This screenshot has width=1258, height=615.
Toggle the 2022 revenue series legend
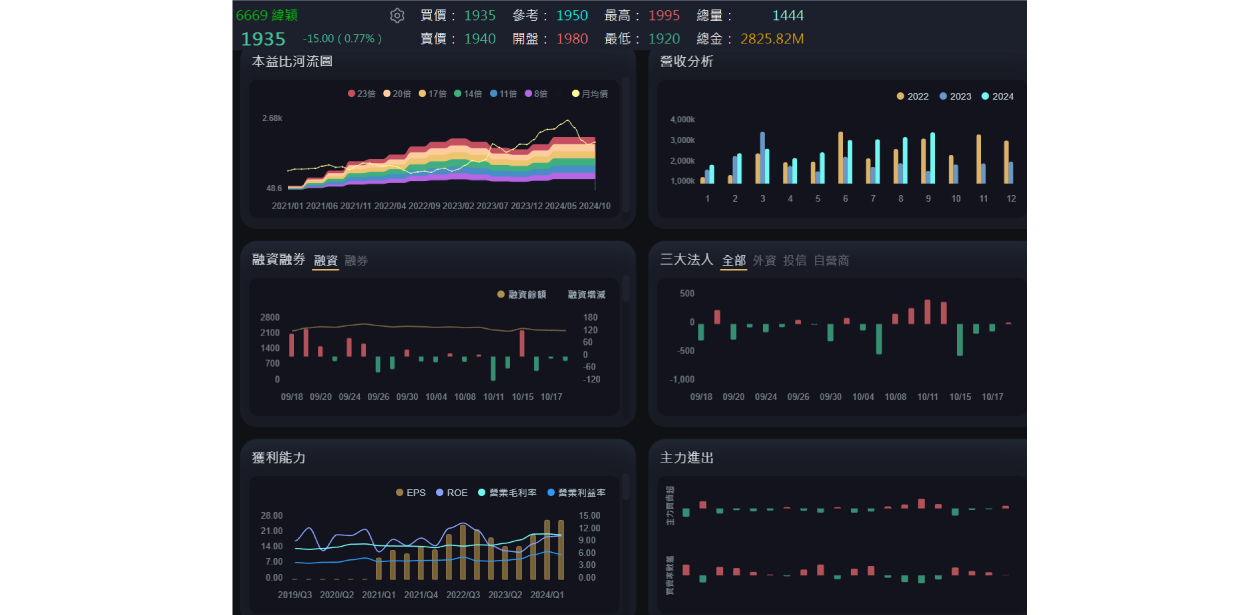pos(913,97)
